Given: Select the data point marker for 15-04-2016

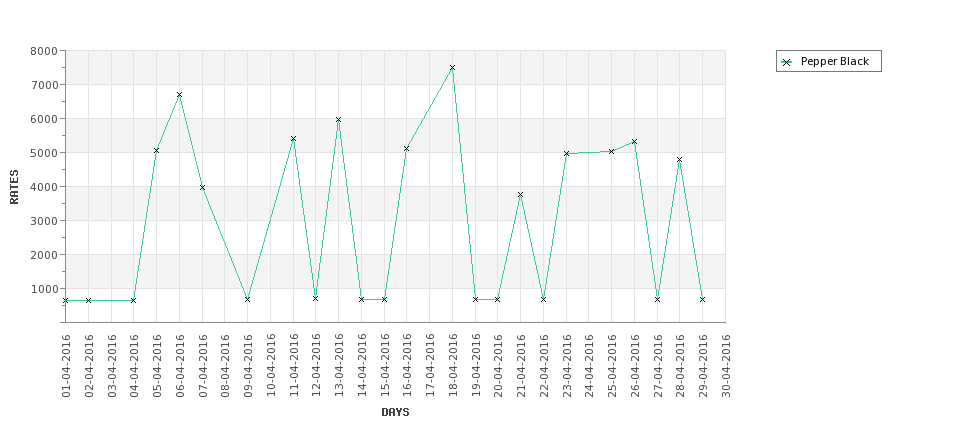Looking at the screenshot, I should coord(384,299).
